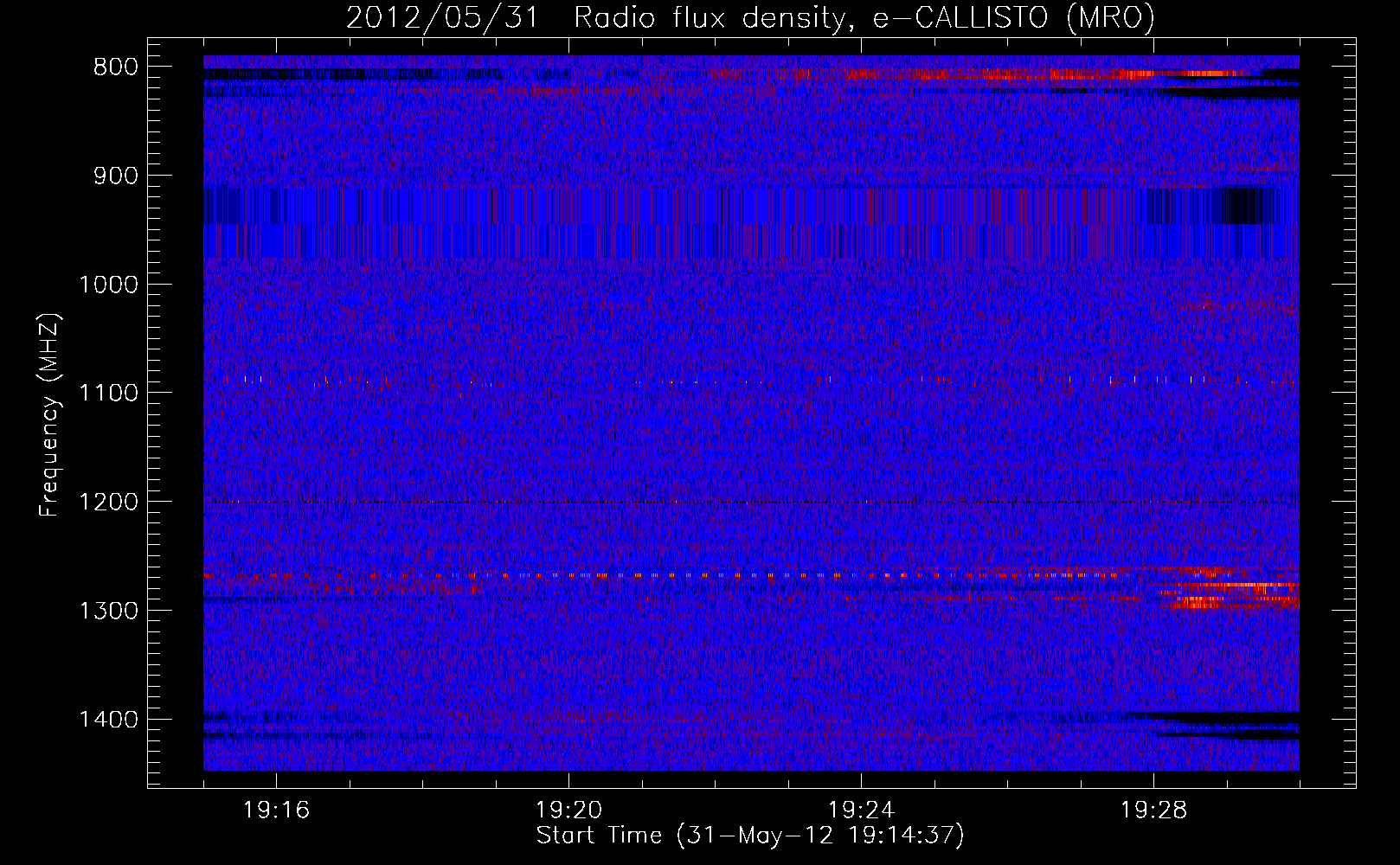Click the plot title text mentioning e-CALLISTO (MRO)
Image resolution: width=1400 pixels, height=865 pixels.
[750, 17]
